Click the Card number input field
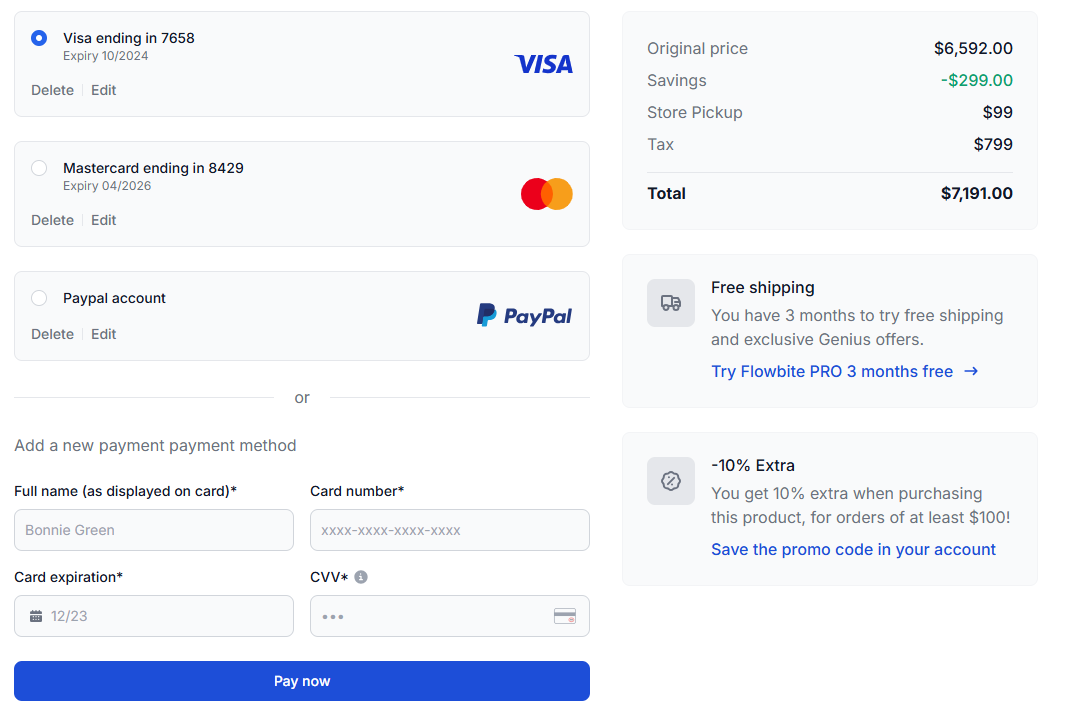1067x720 pixels. click(x=450, y=529)
